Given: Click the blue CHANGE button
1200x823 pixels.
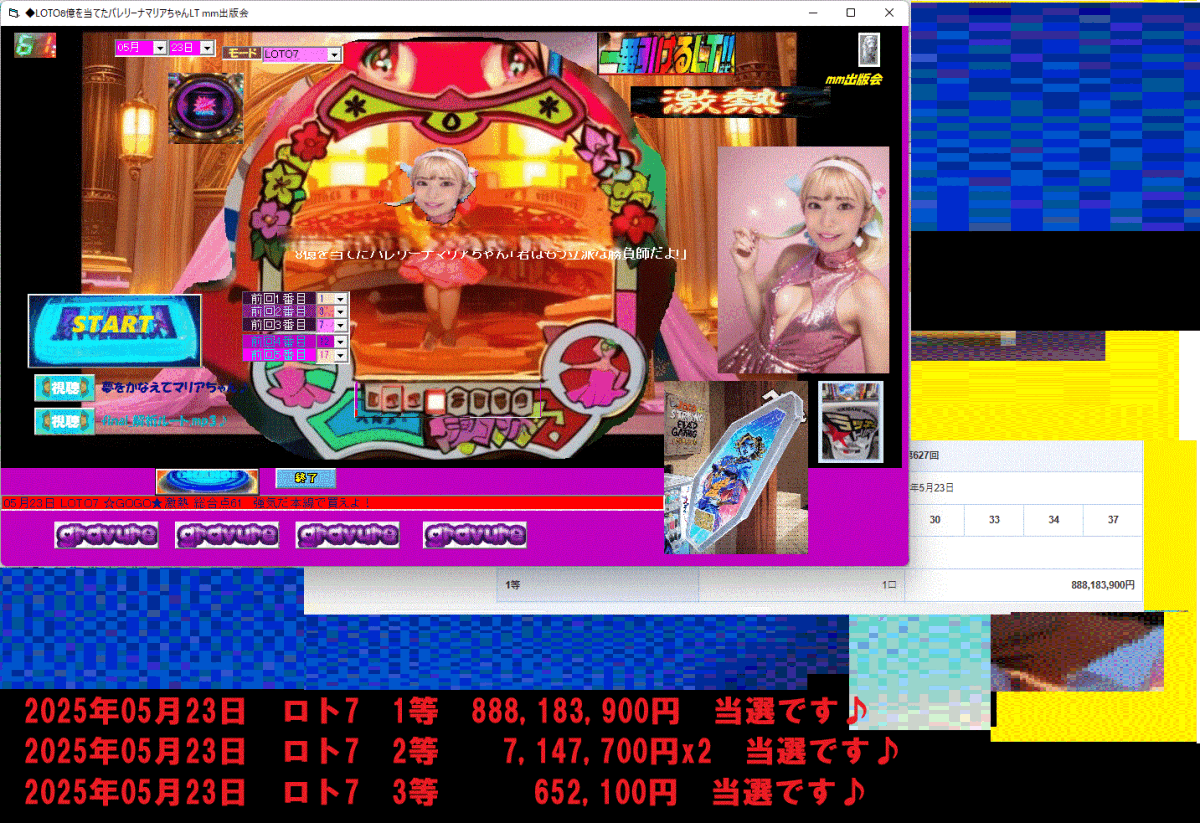Looking at the screenshot, I should [207, 480].
